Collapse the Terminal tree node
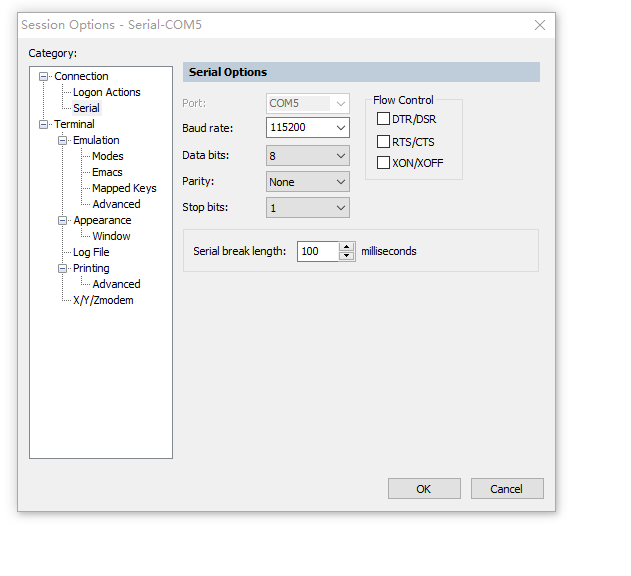The width and height of the screenshot is (631, 576). point(44,125)
